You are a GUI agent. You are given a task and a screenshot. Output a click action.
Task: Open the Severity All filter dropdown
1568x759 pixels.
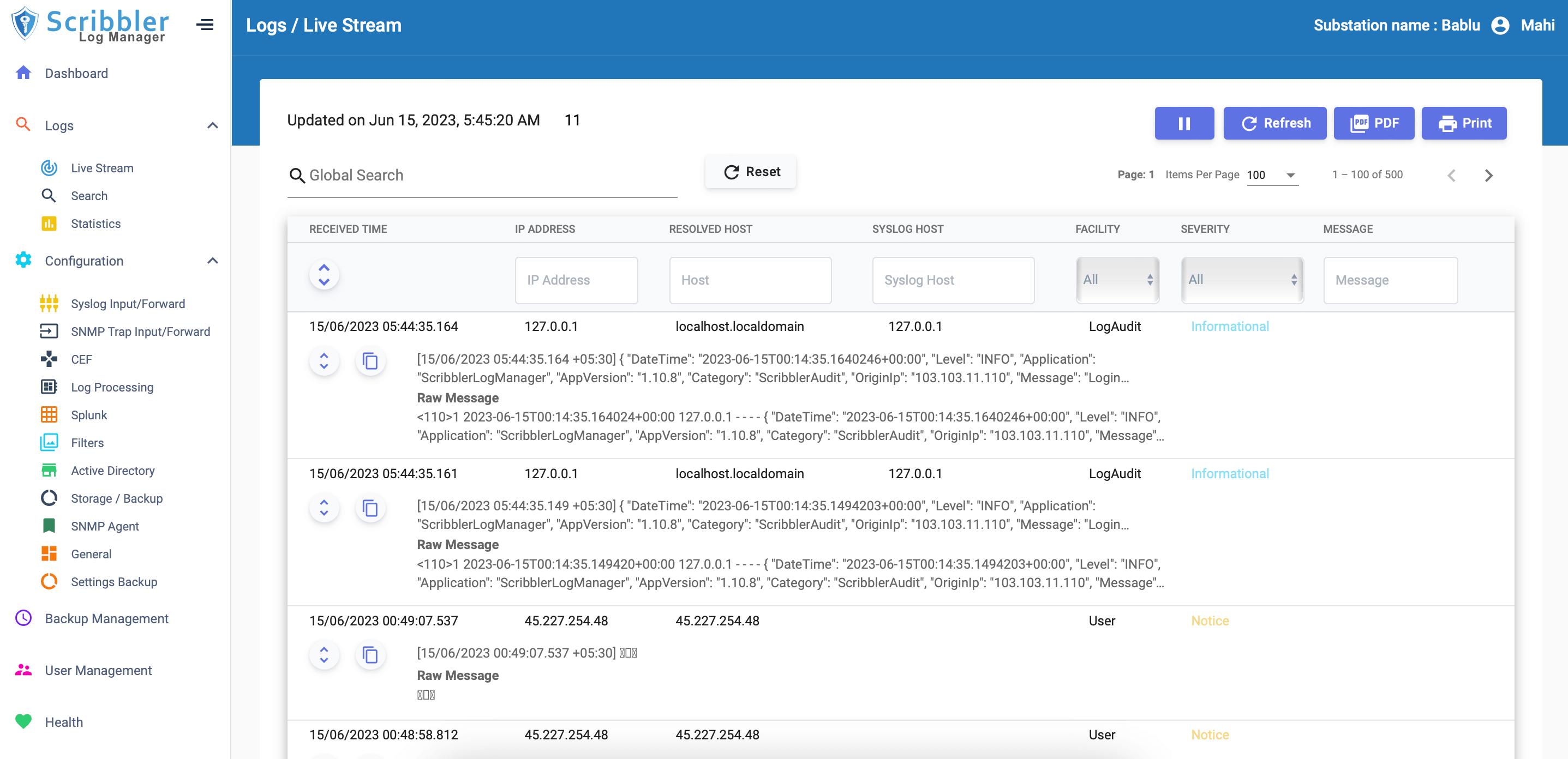[x=1242, y=280]
